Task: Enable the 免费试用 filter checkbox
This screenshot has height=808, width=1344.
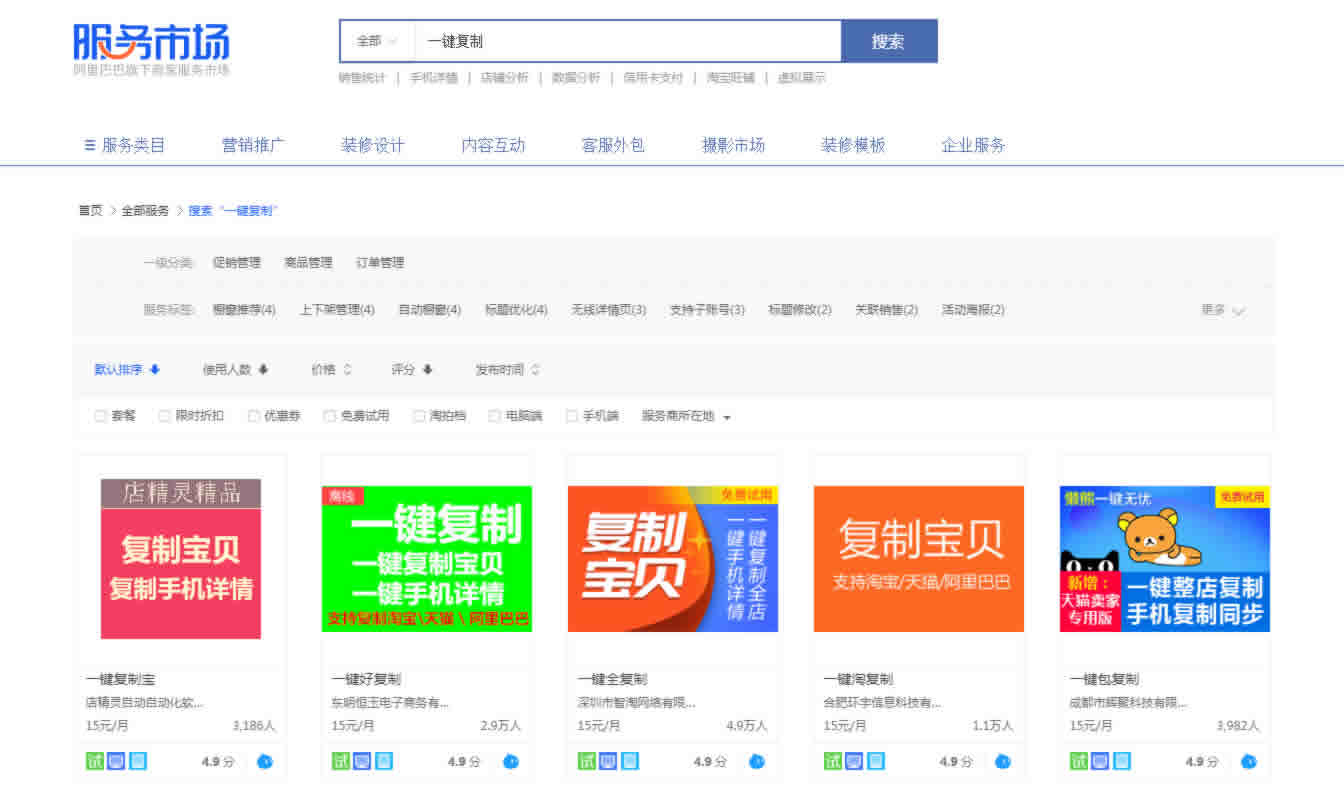Action: click(330, 415)
